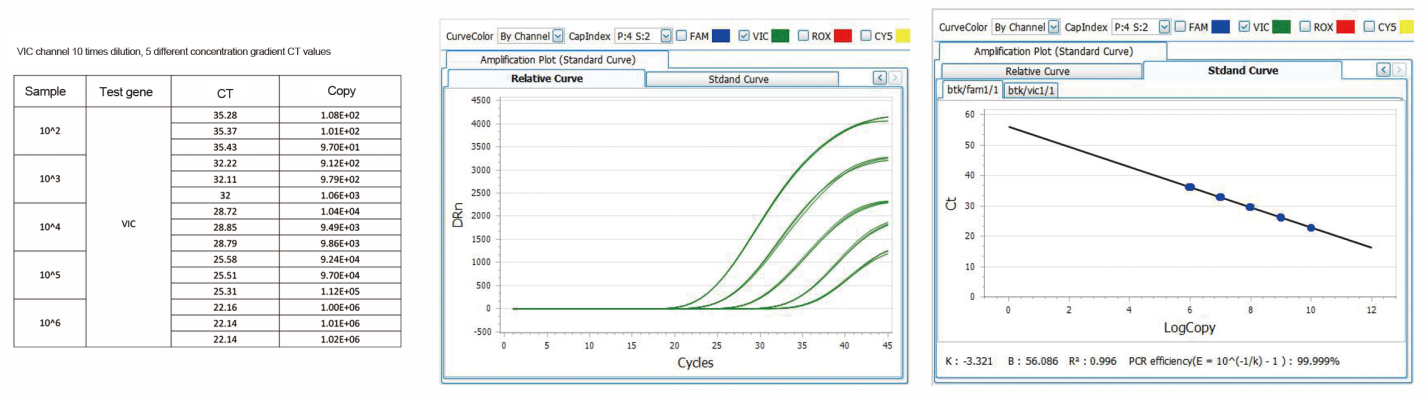Select the data point at LogCopy 10 on the standard curve

pos(1311,228)
